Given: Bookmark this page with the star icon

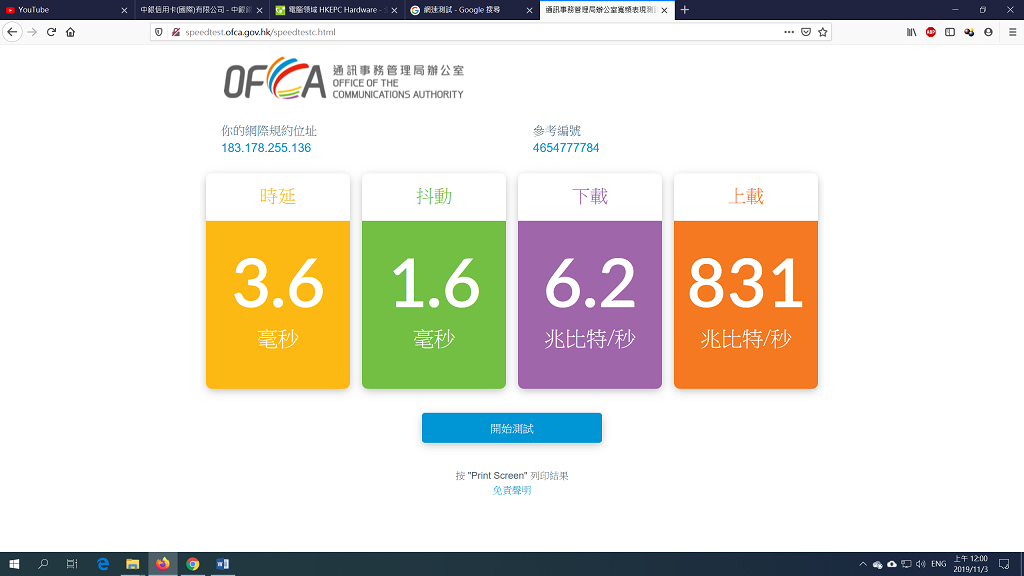Looking at the screenshot, I should (x=823, y=32).
